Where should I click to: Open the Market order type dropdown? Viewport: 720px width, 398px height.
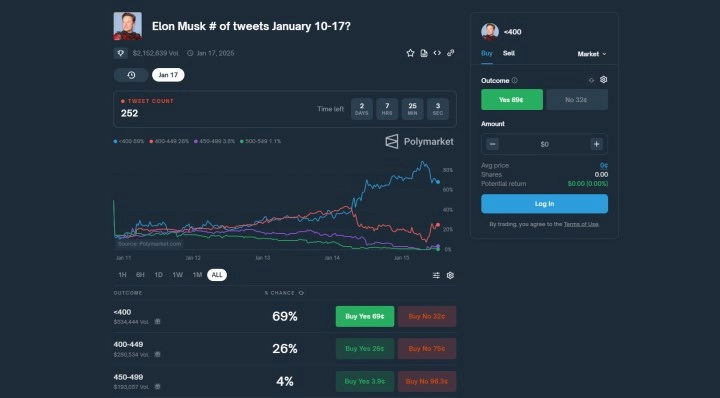(592, 54)
